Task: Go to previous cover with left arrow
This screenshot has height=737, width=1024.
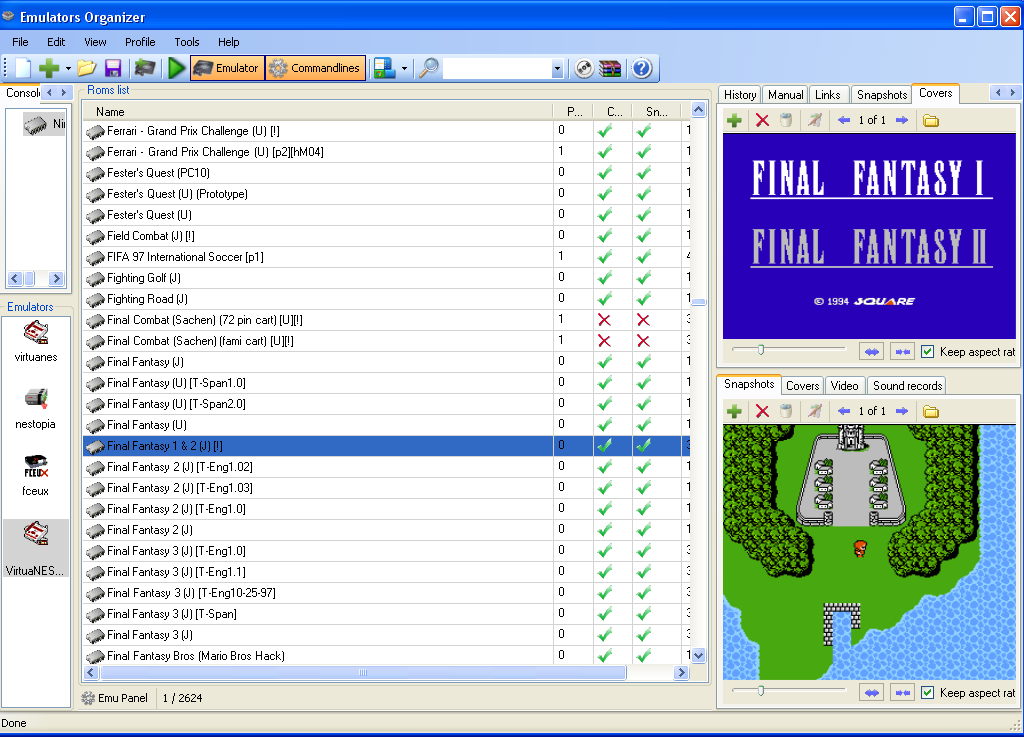Action: (x=844, y=120)
